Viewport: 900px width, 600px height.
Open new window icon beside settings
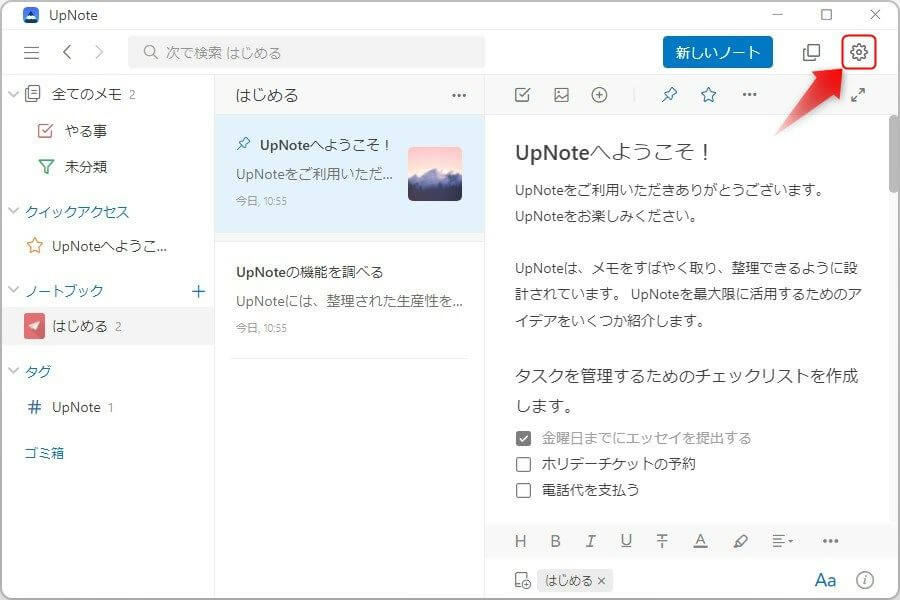pos(811,52)
